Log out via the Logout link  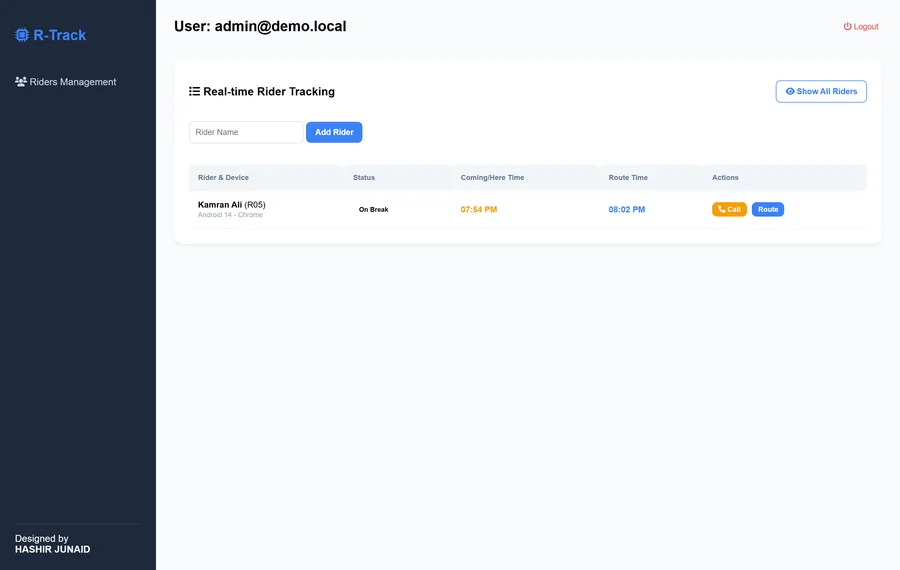(860, 26)
